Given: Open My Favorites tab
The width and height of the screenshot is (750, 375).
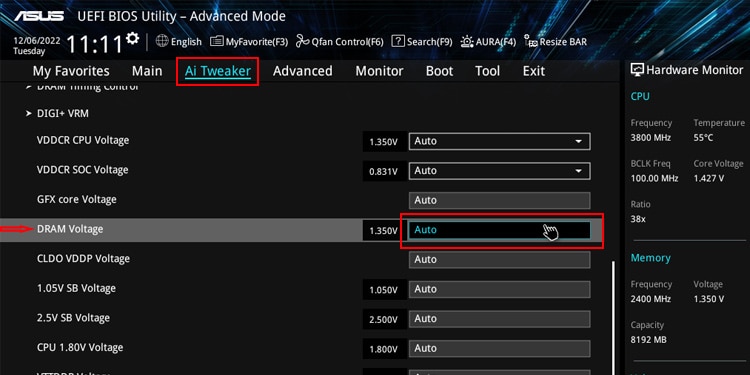Looking at the screenshot, I should (x=71, y=71).
